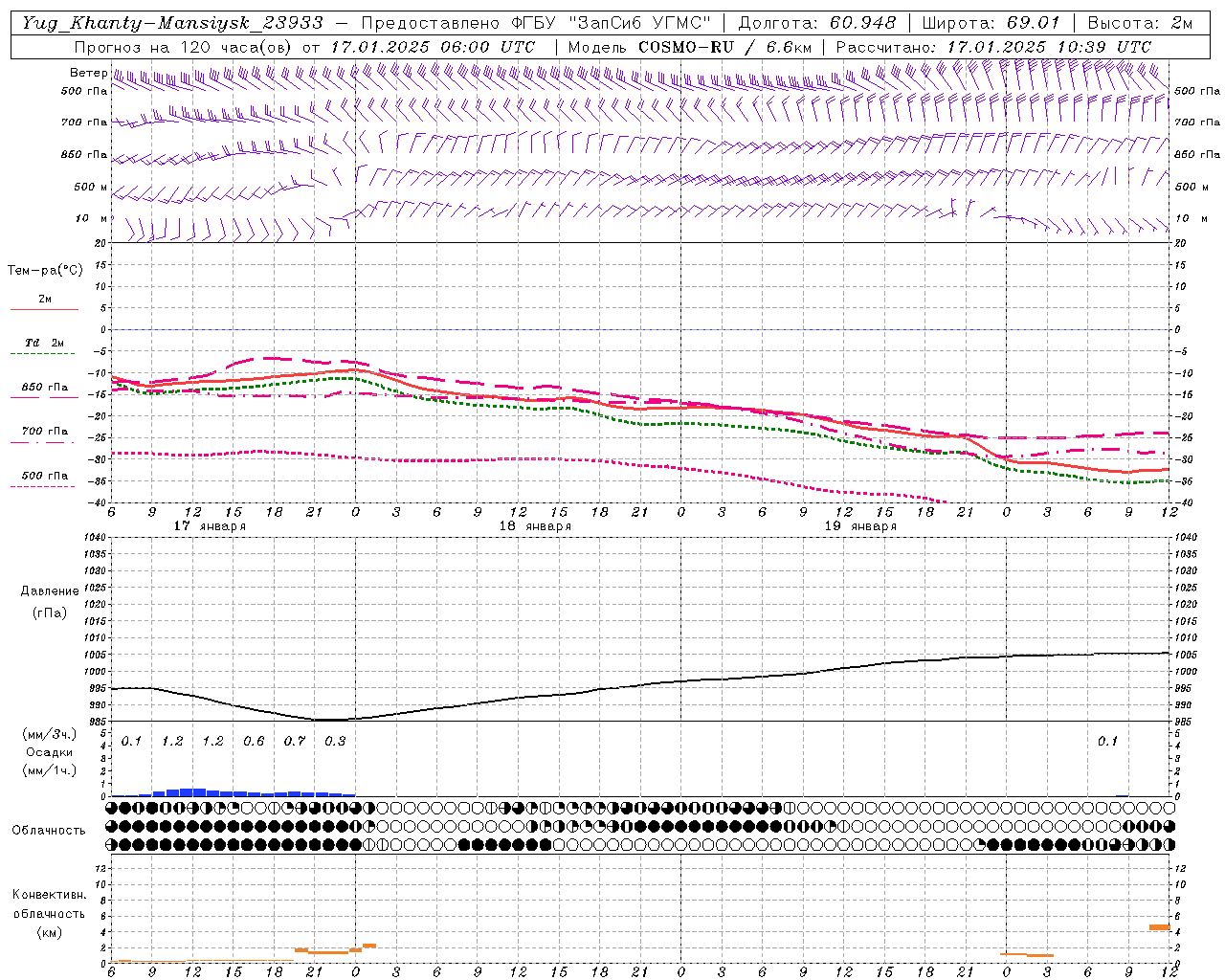Click the "Осадки" precipitation label

click(x=49, y=752)
